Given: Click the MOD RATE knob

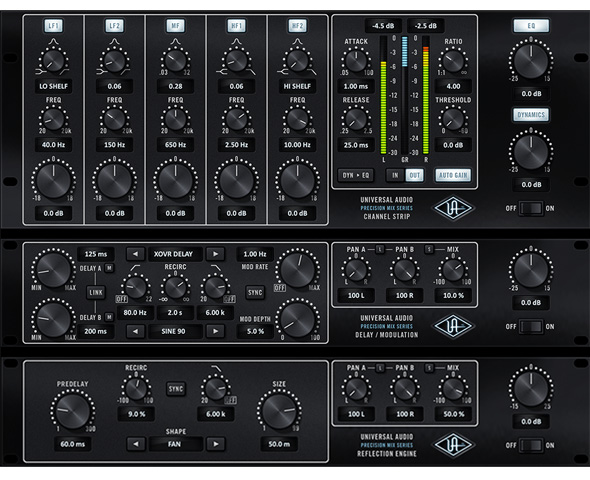Looking at the screenshot, I should pyautogui.click(x=298, y=270).
